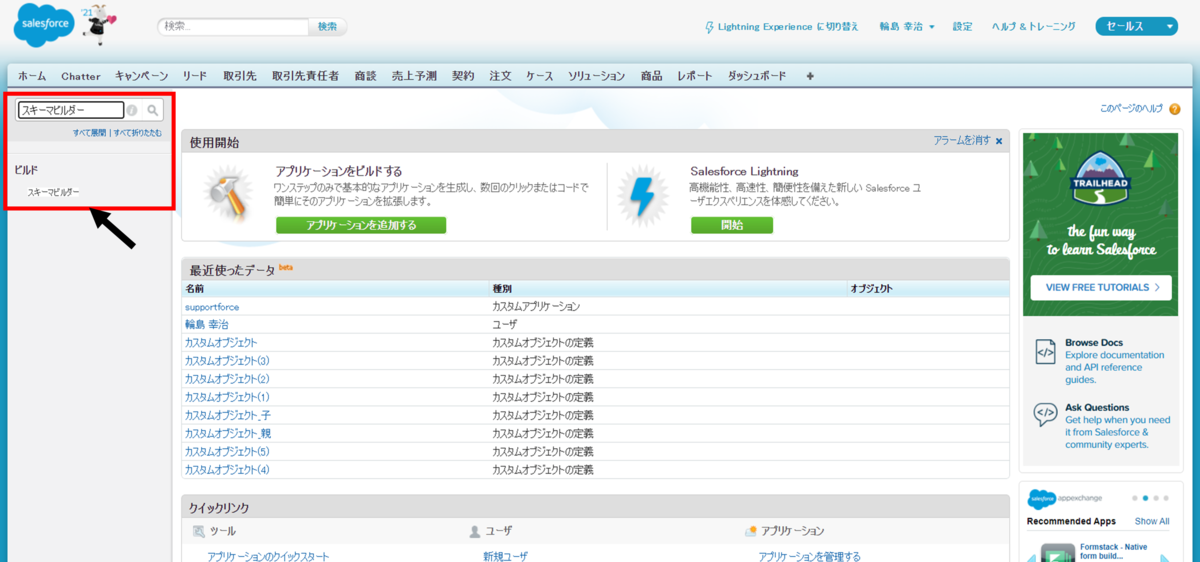
Task: Click アプリケーションを追加する button
Action: (361, 225)
